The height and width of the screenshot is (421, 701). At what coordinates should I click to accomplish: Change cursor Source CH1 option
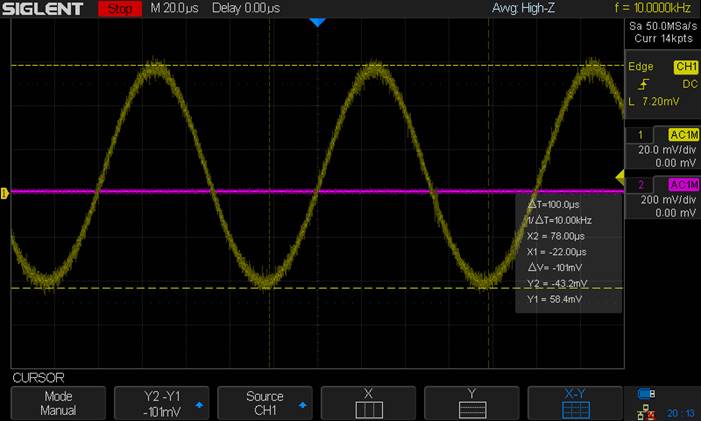[x=264, y=403]
